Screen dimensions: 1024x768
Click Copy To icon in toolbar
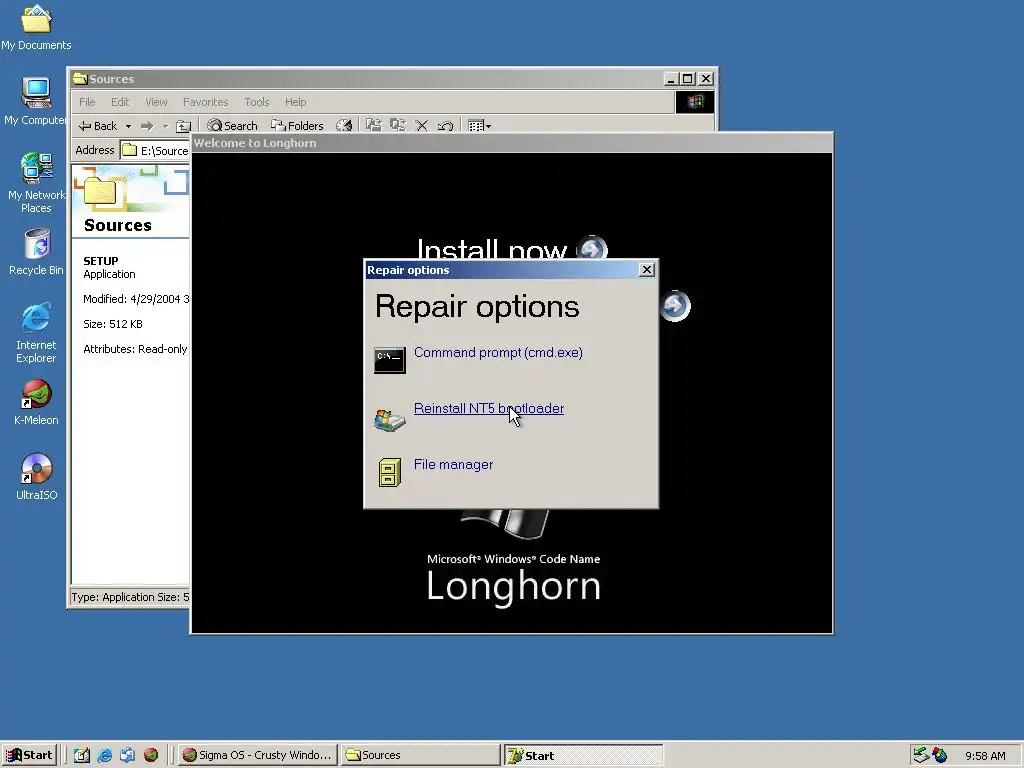coord(398,125)
